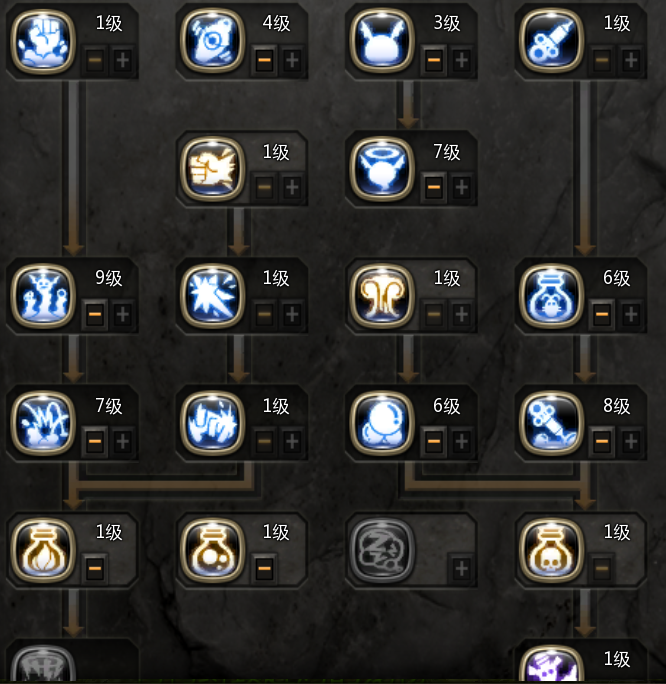Viewport: 666px width, 684px height.
Task: Remove a point from the bubbling potion skill
Action: click(264, 568)
